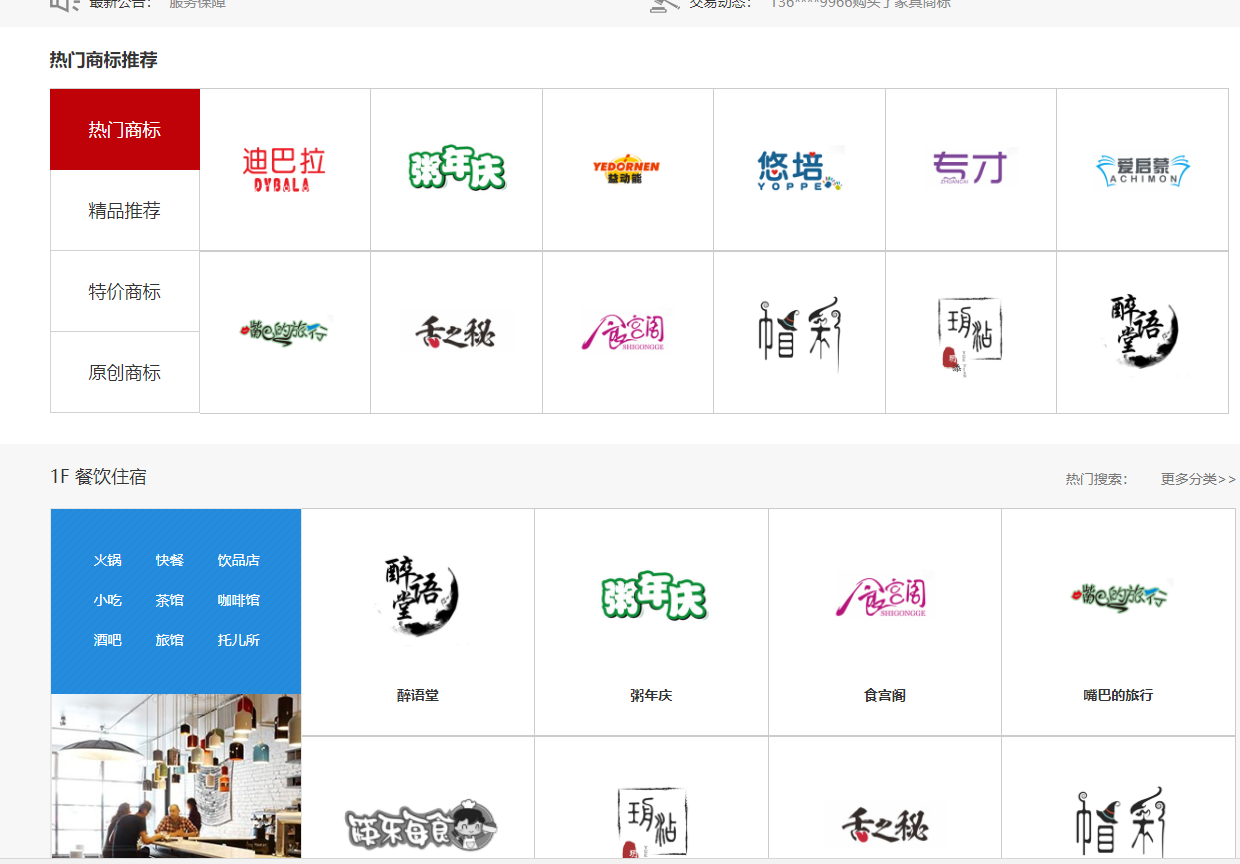Open 嘴巴的旅行 logo image in 1F section

pos(1119,595)
